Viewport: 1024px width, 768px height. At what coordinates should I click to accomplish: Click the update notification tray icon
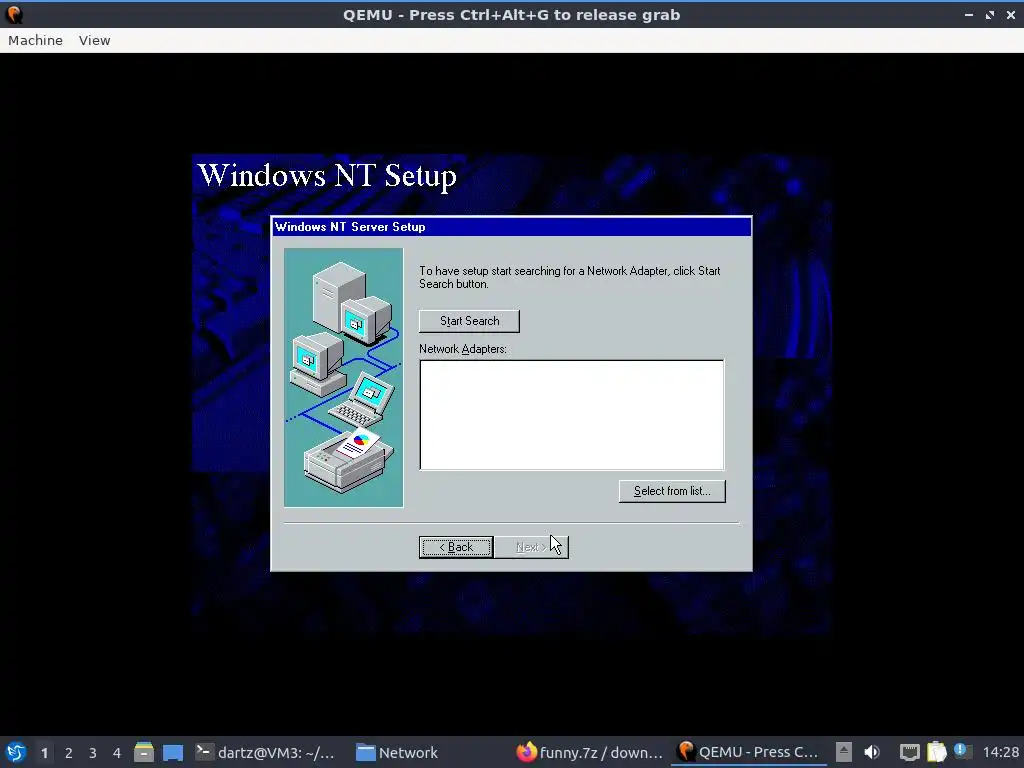pyautogui.click(x=961, y=751)
